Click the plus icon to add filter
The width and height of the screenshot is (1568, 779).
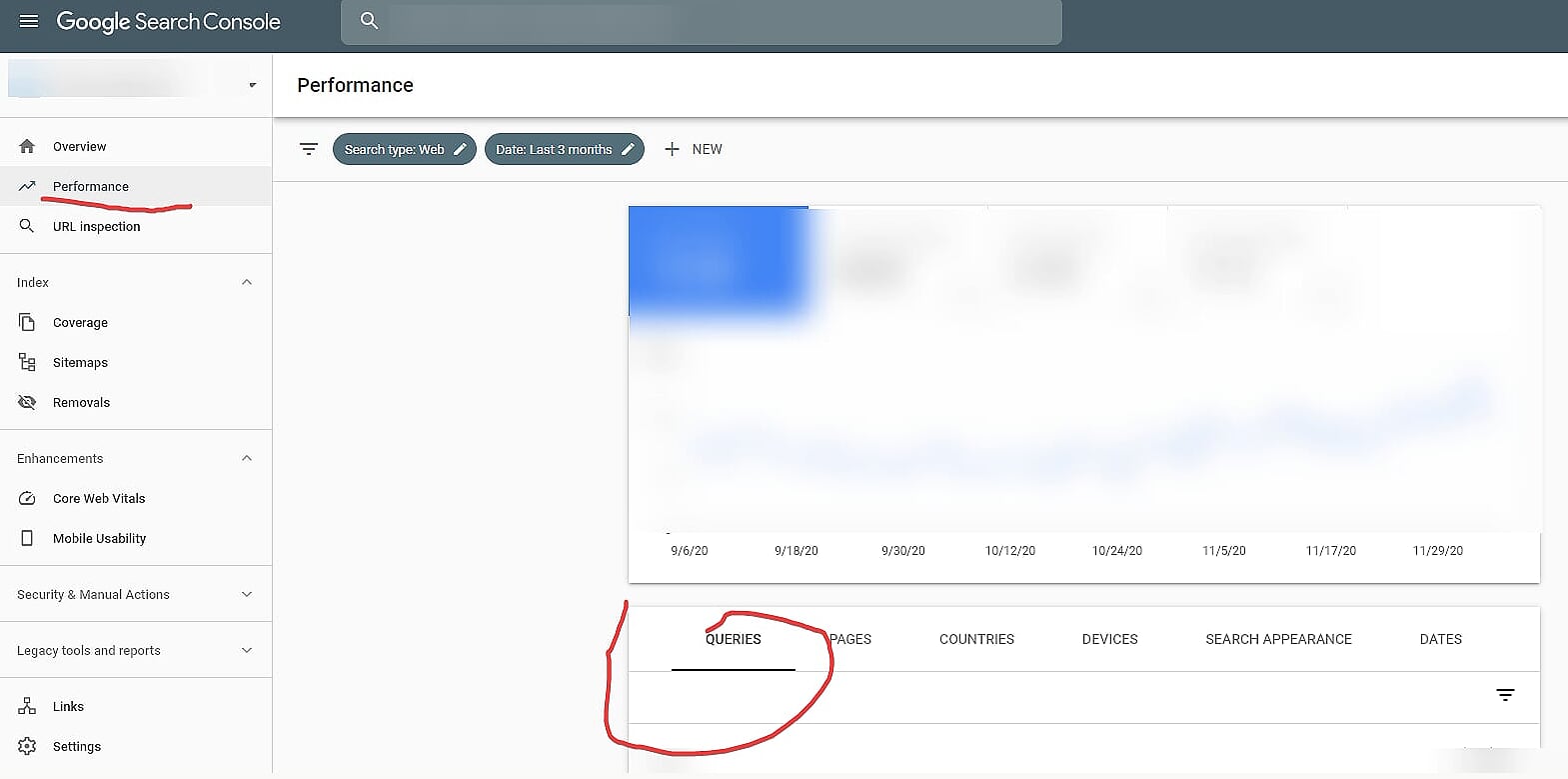[x=672, y=149]
